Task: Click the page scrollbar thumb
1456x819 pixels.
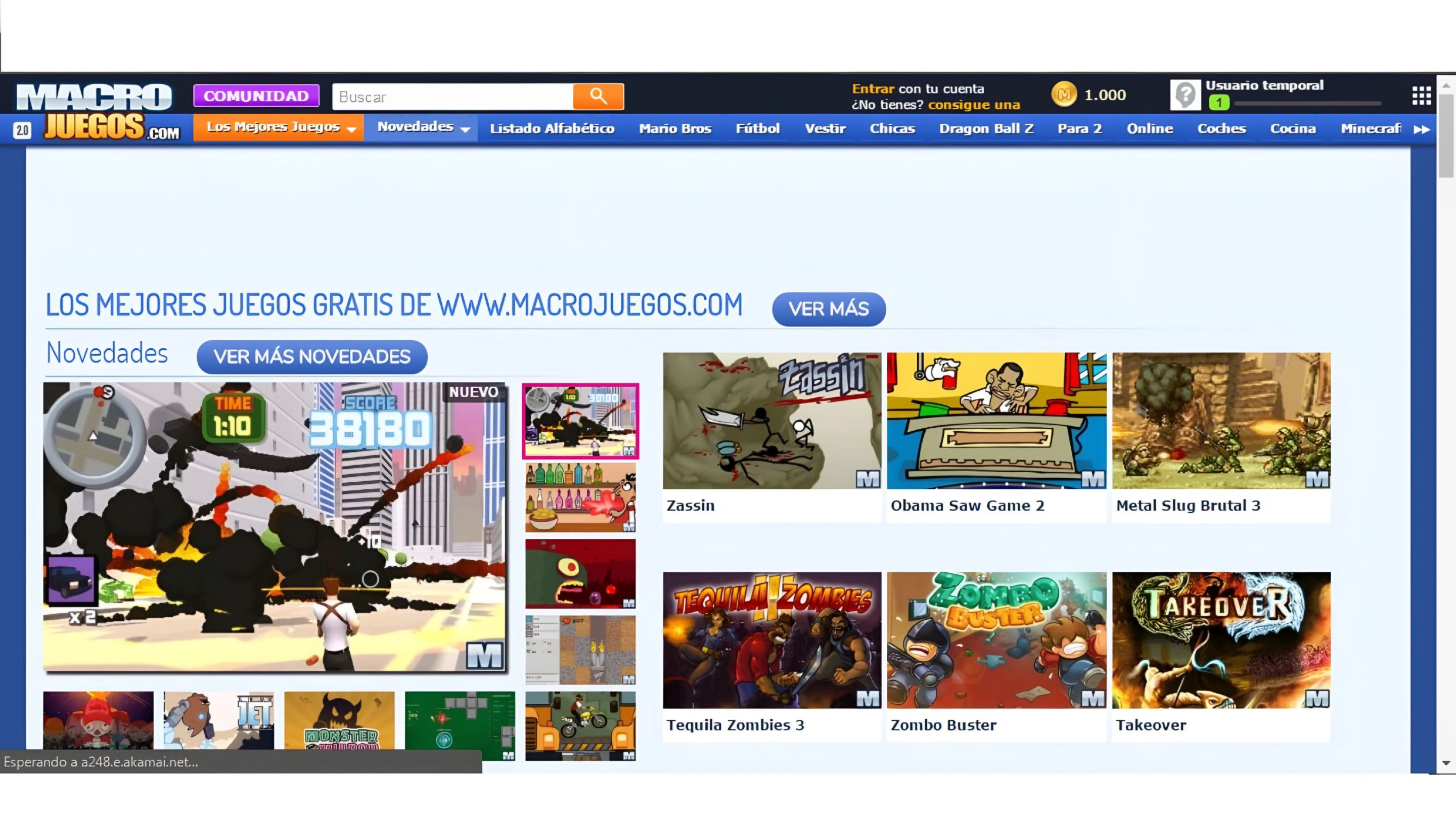Action: tap(1446, 136)
